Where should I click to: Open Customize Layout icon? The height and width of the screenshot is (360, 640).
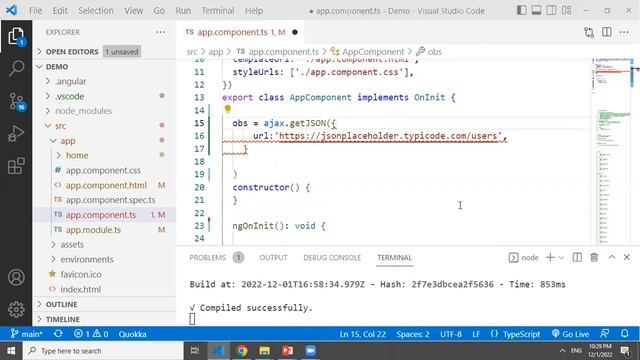567,10
